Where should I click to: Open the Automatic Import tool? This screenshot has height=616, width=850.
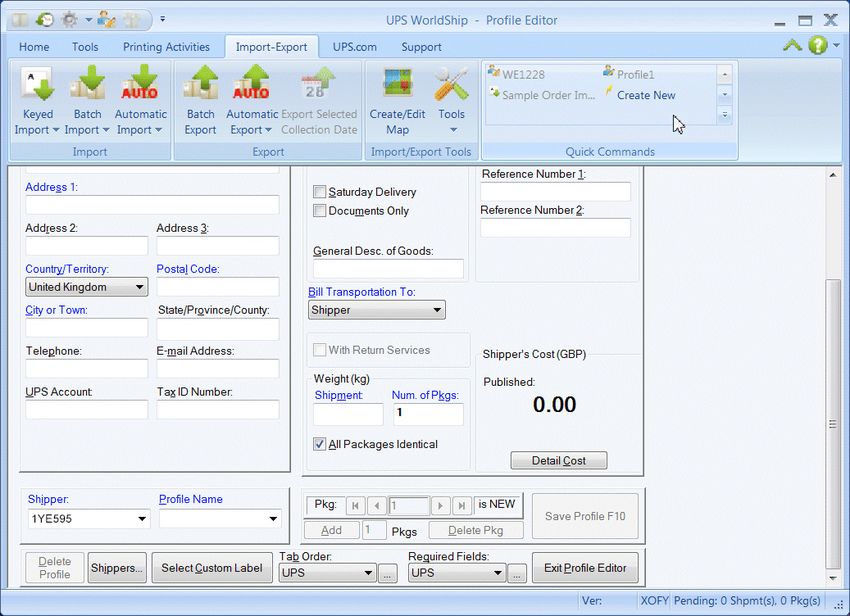click(140, 101)
